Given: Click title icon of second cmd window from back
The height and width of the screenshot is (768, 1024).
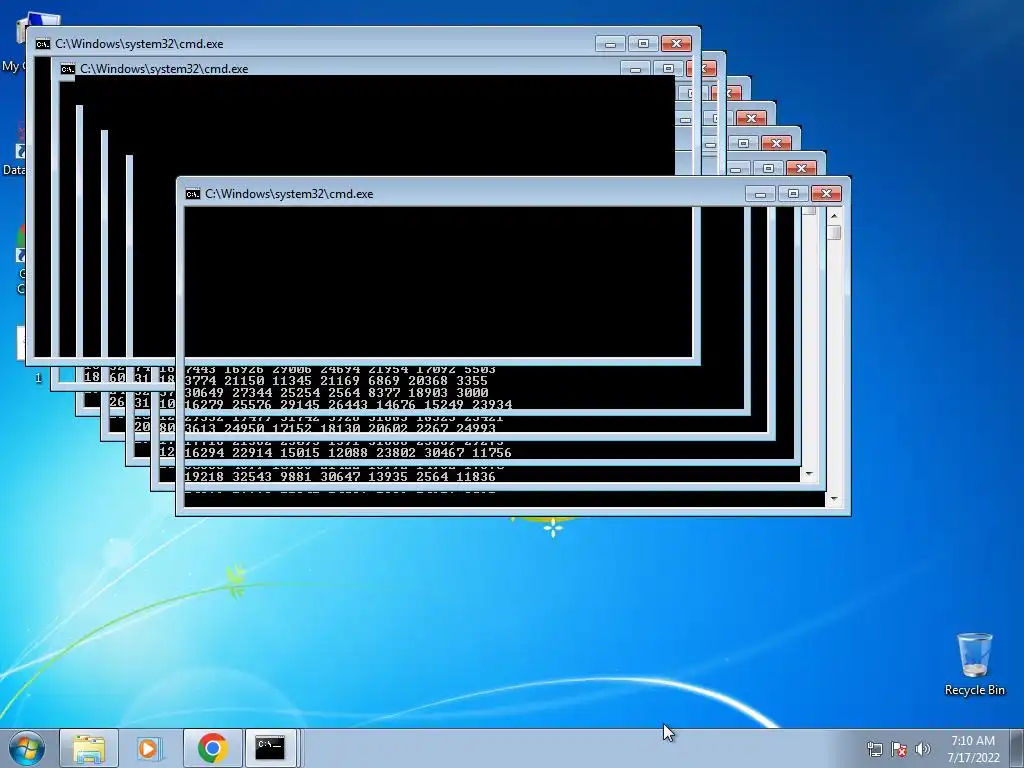Looking at the screenshot, I should point(67,69).
